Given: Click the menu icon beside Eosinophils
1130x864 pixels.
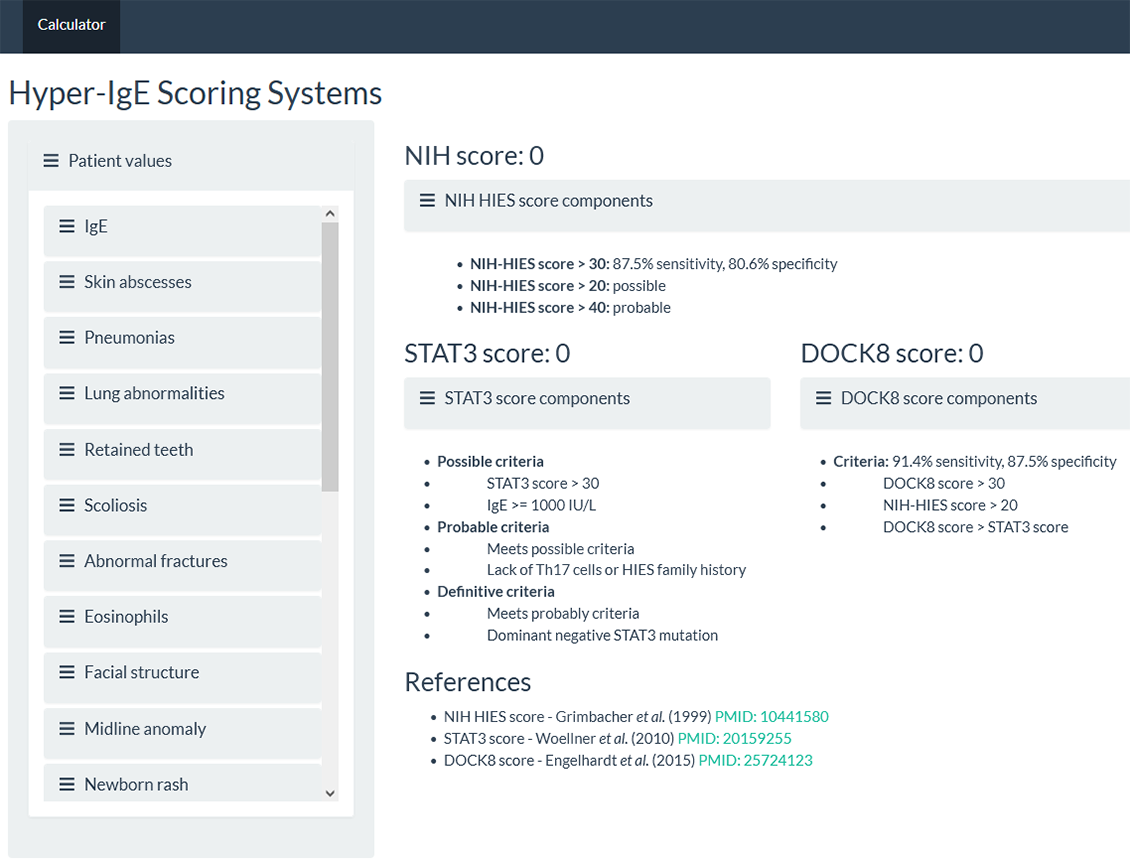Looking at the screenshot, I should (x=67, y=617).
